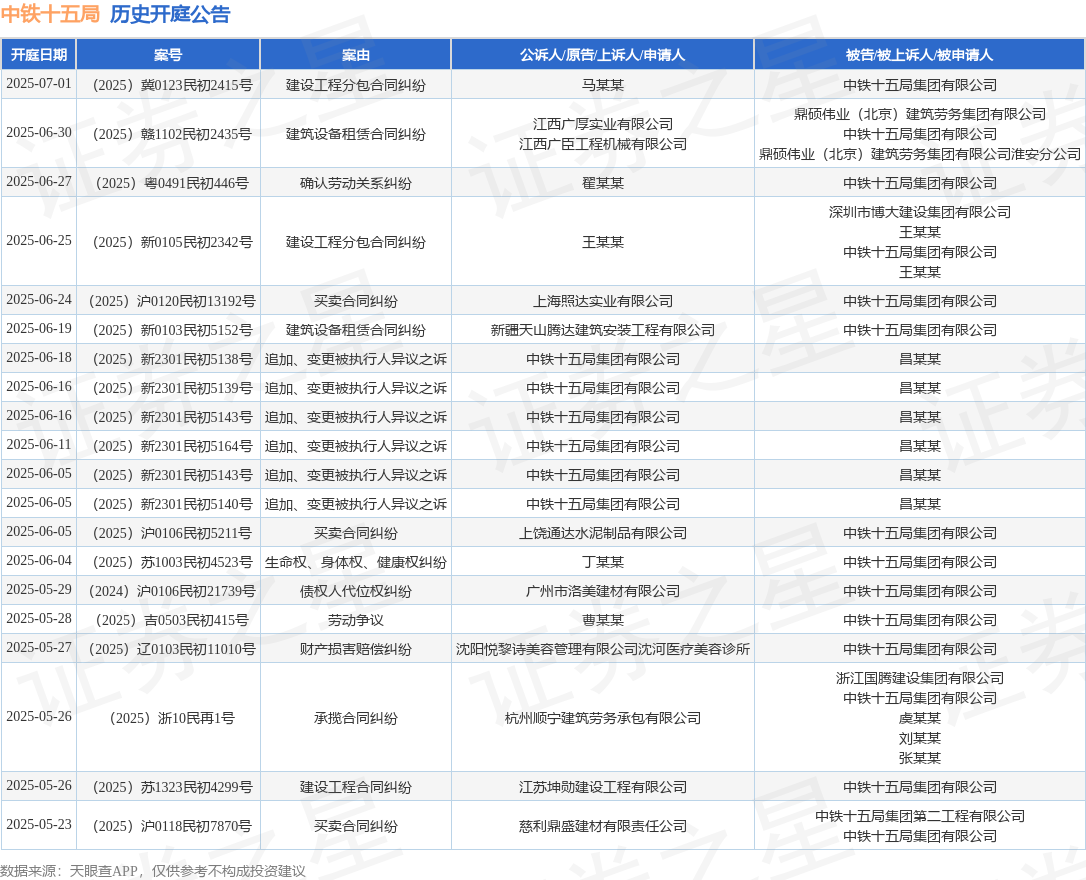Click the plaintiff 曹某某
The image size is (1086, 880).
coord(603,621)
